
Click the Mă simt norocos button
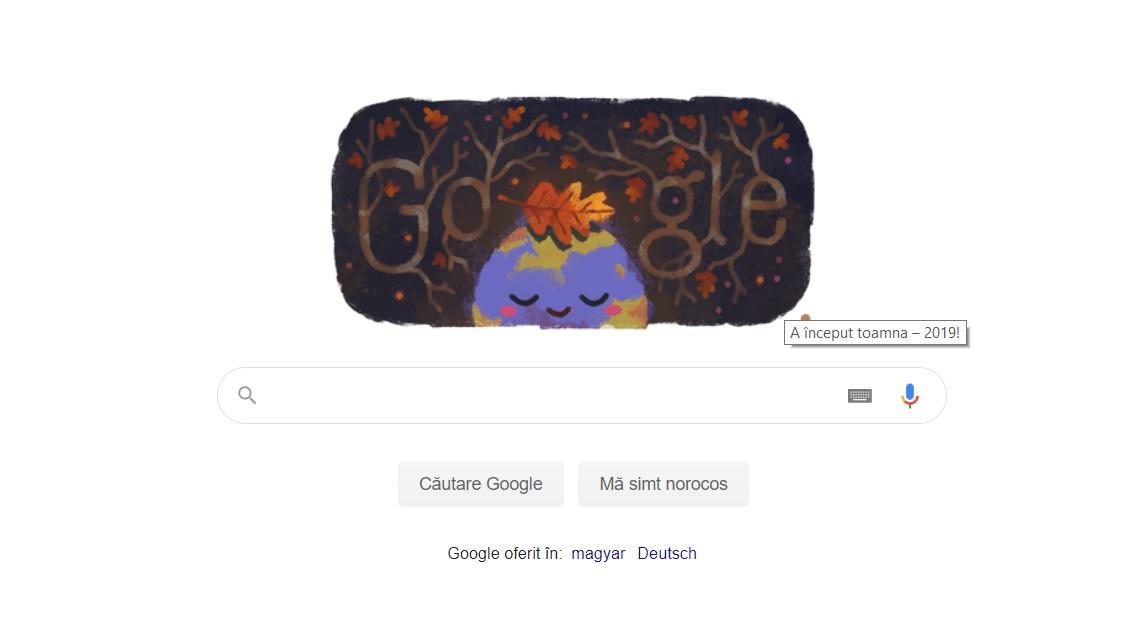(x=663, y=484)
